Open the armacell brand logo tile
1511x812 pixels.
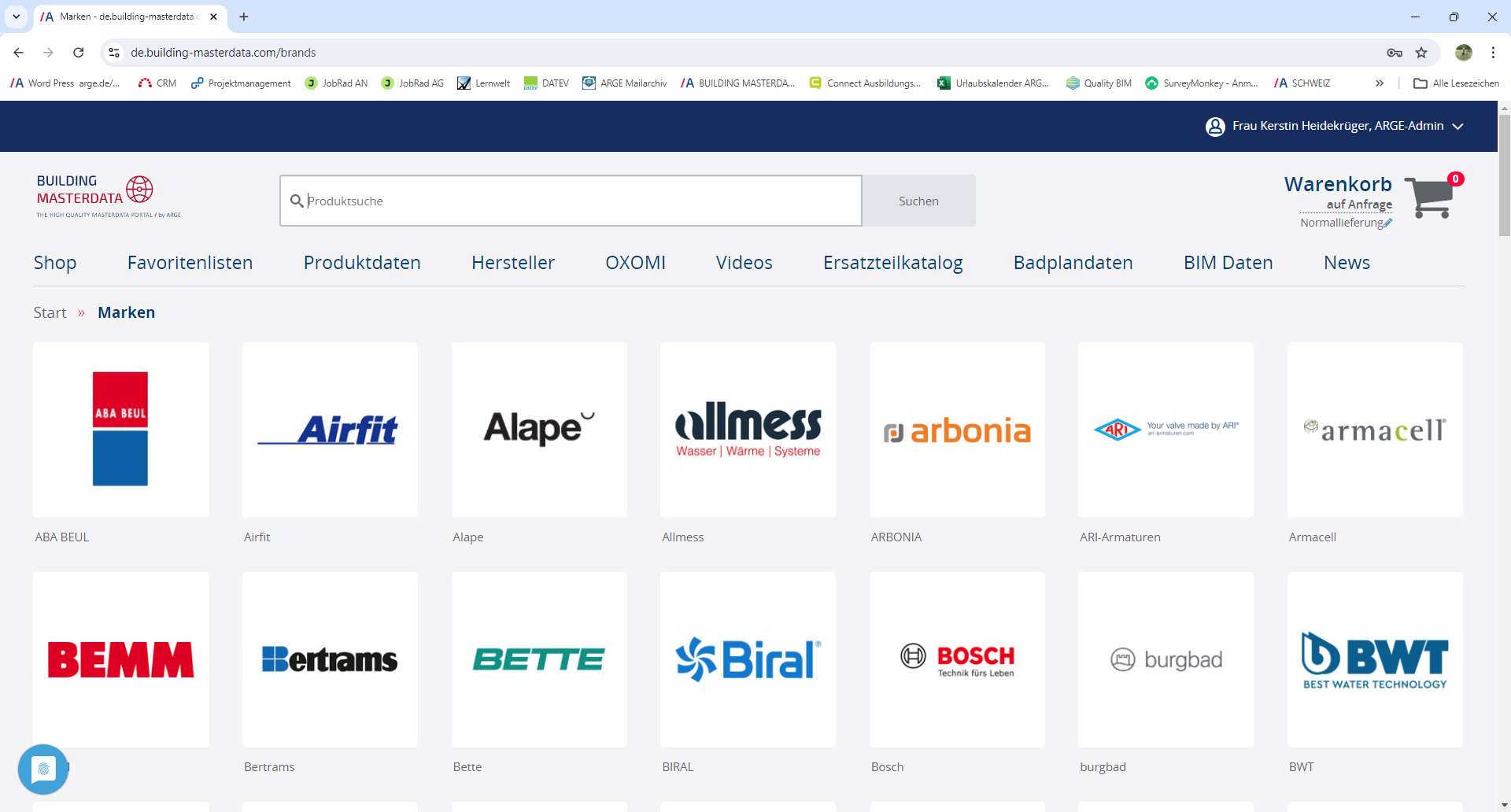(1375, 430)
